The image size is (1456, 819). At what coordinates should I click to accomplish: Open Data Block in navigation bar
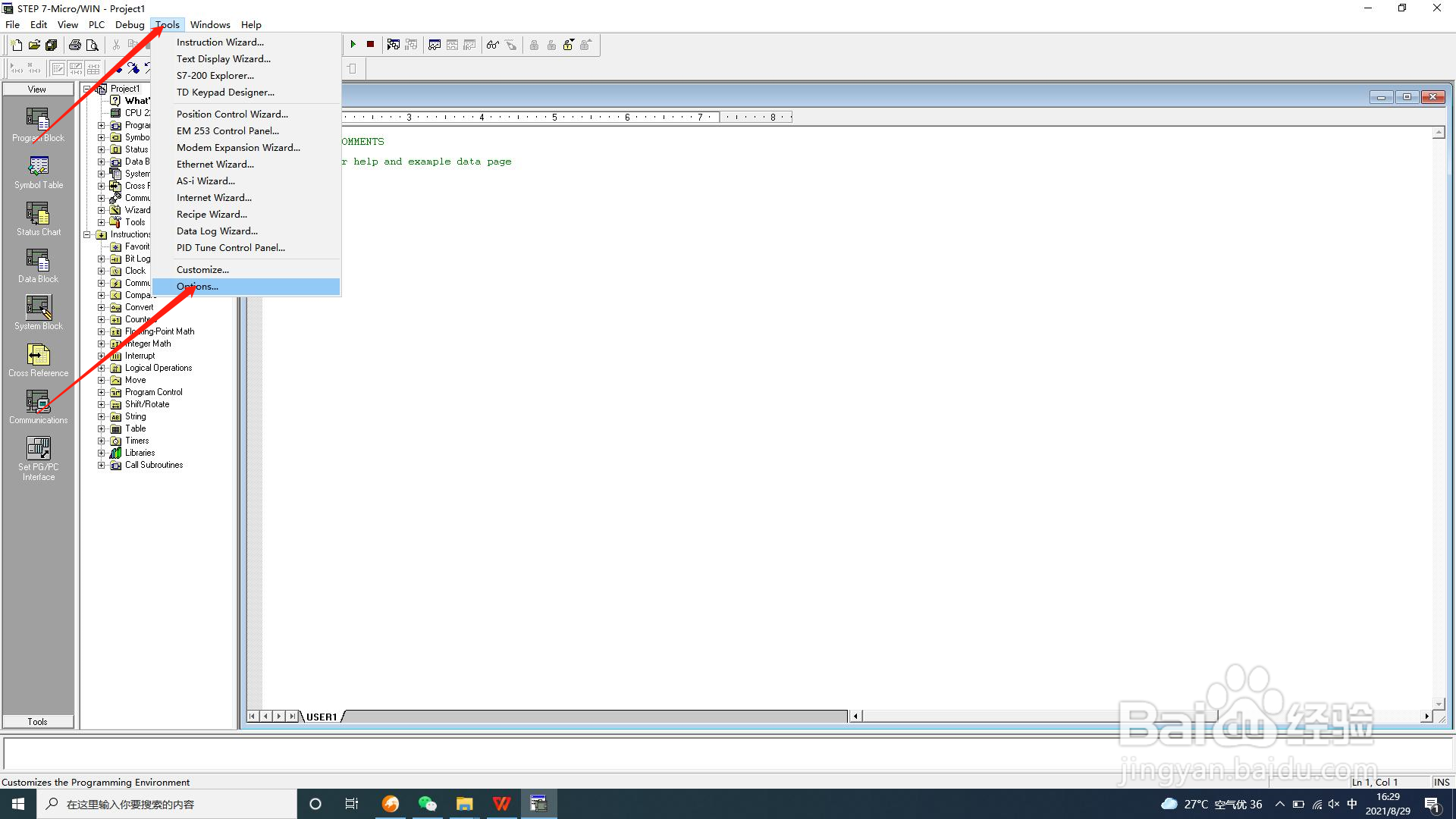tap(38, 266)
